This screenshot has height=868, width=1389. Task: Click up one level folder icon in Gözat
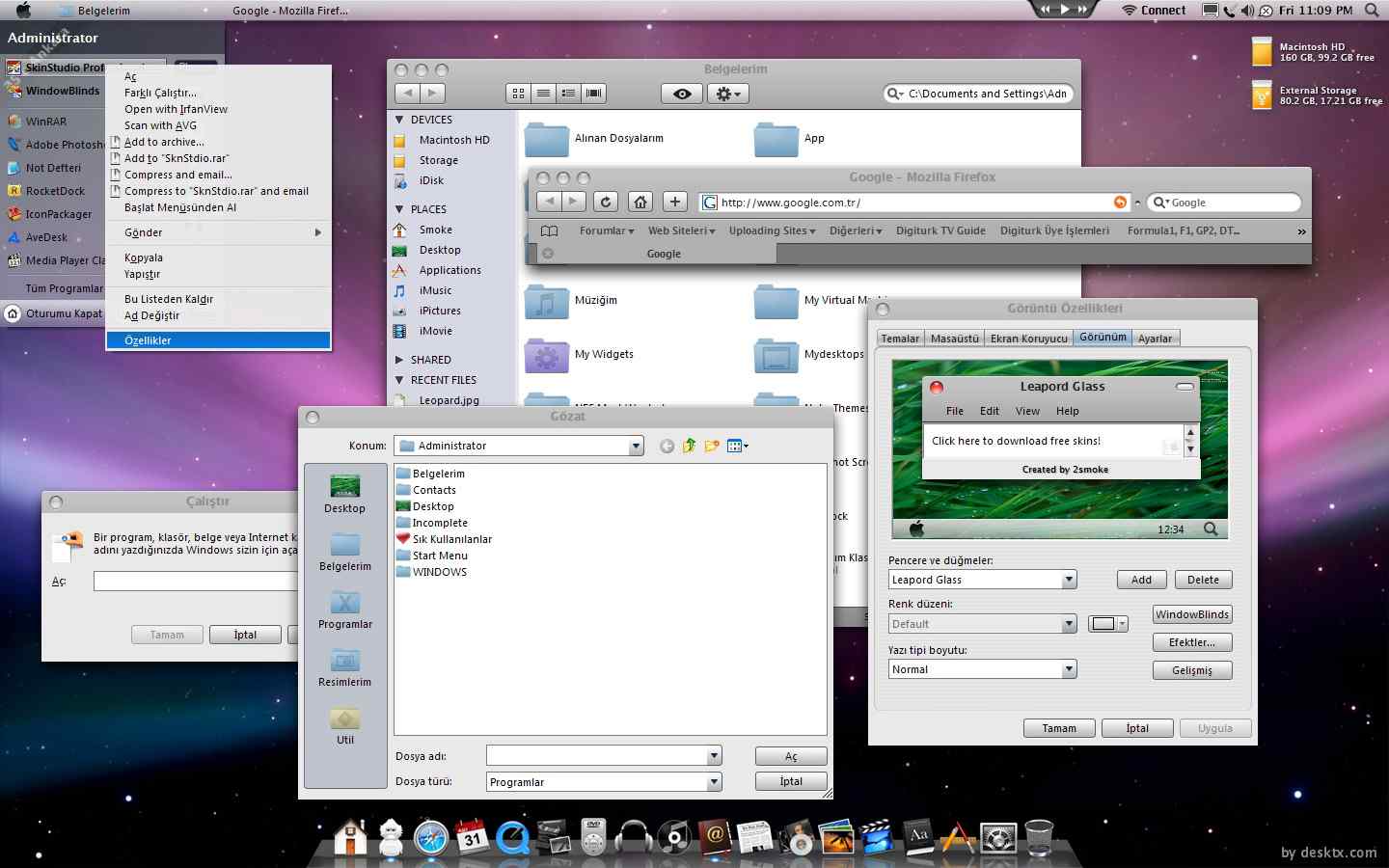pyautogui.click(x=689, y=446)
